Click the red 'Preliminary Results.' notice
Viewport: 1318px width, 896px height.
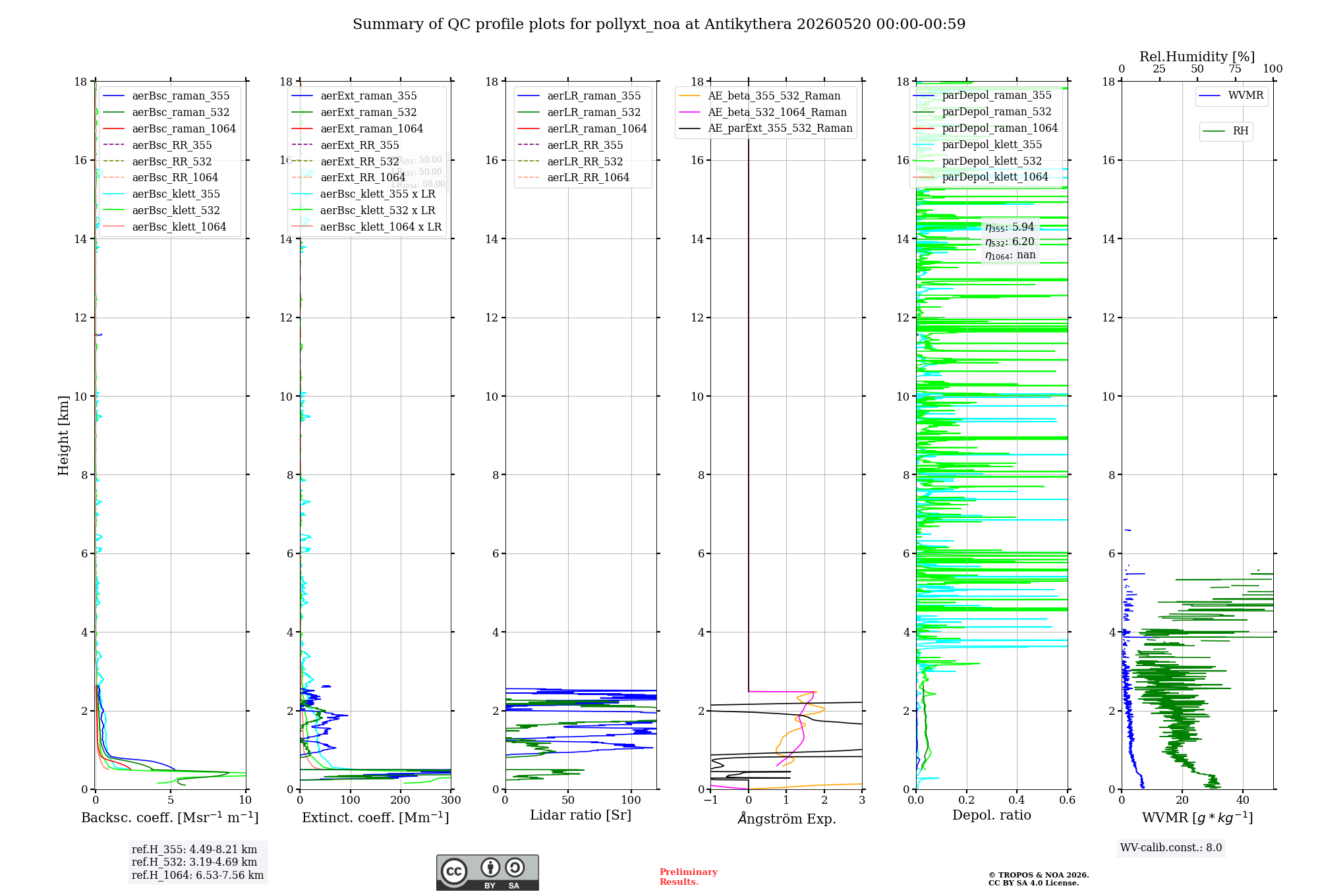(689, 877)
